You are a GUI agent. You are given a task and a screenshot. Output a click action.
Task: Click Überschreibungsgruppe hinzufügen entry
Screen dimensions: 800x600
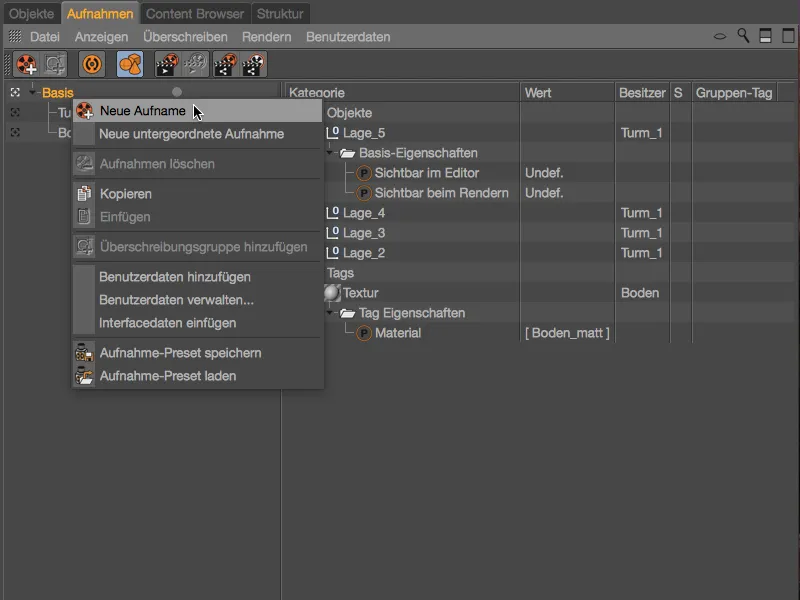point(197,247)
